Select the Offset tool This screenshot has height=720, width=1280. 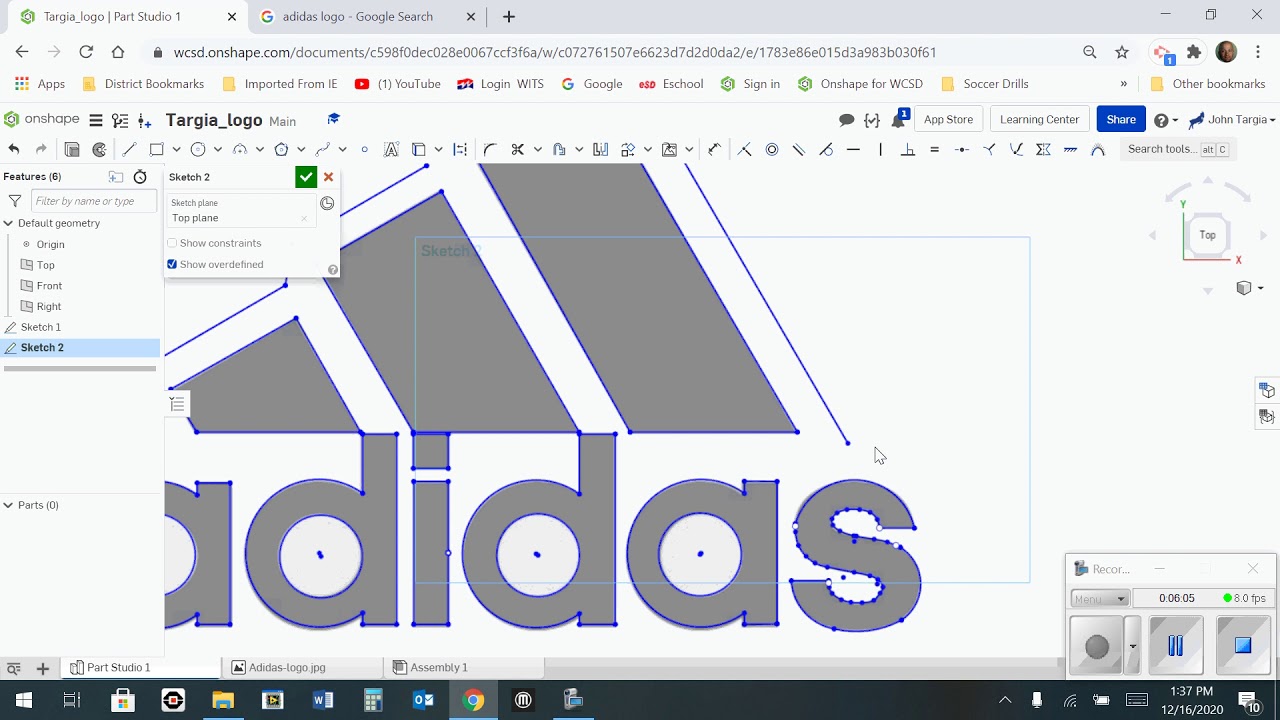(559, 149)
